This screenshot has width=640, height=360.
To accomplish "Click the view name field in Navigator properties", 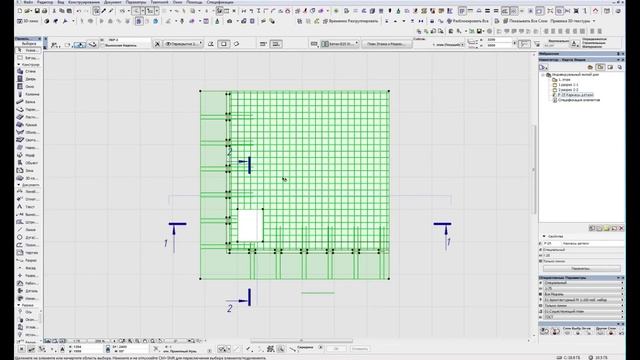I will coord(593,243).
